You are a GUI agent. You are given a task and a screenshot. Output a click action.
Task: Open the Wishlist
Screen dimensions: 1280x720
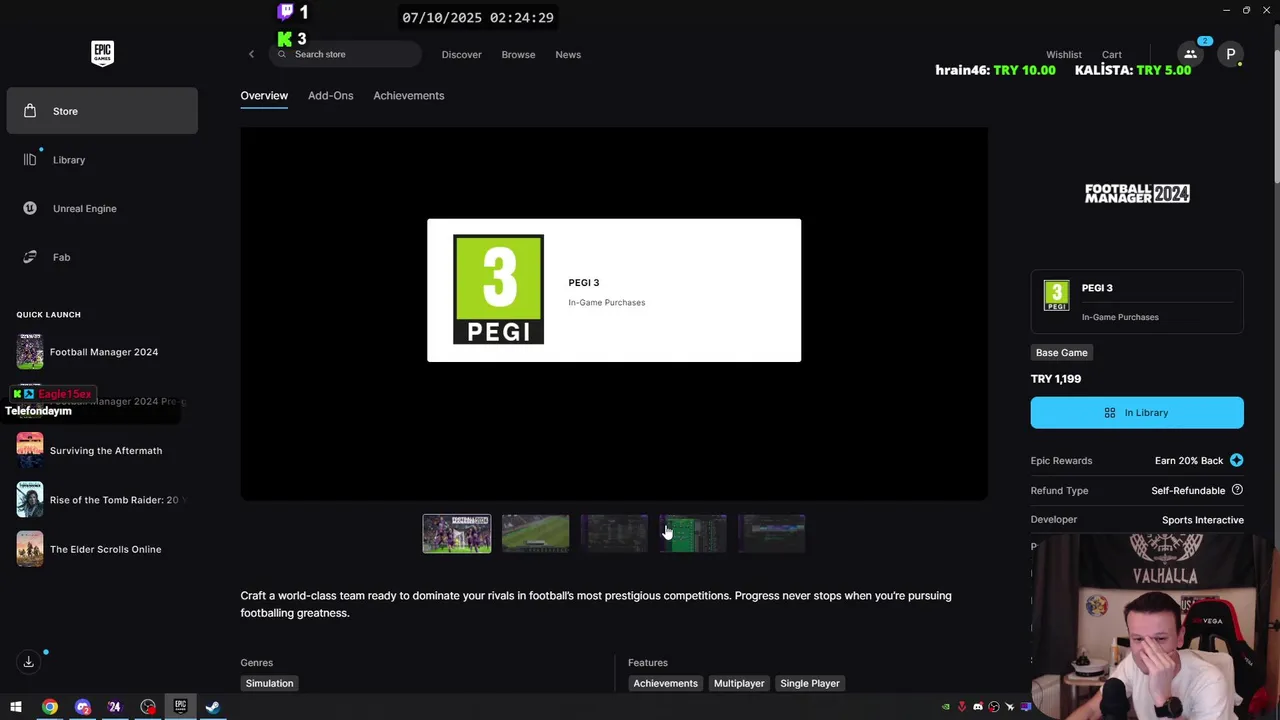1064,55
